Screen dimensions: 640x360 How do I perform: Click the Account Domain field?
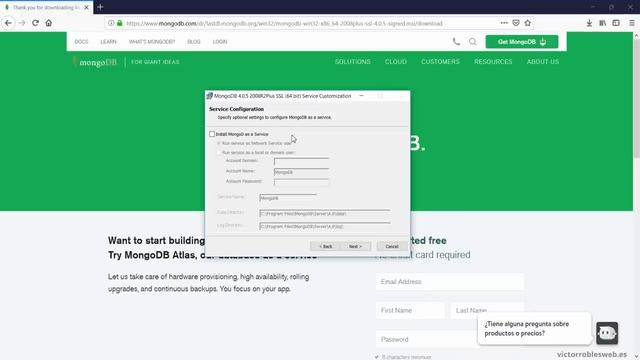tap(301, 162)
